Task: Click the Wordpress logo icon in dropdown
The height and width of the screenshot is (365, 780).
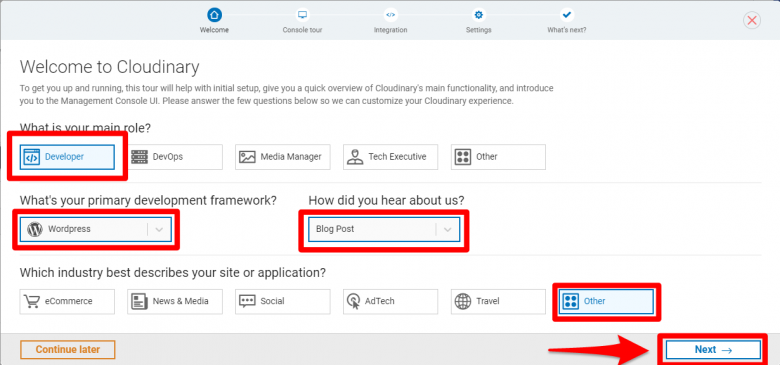Action: [34, 229]
